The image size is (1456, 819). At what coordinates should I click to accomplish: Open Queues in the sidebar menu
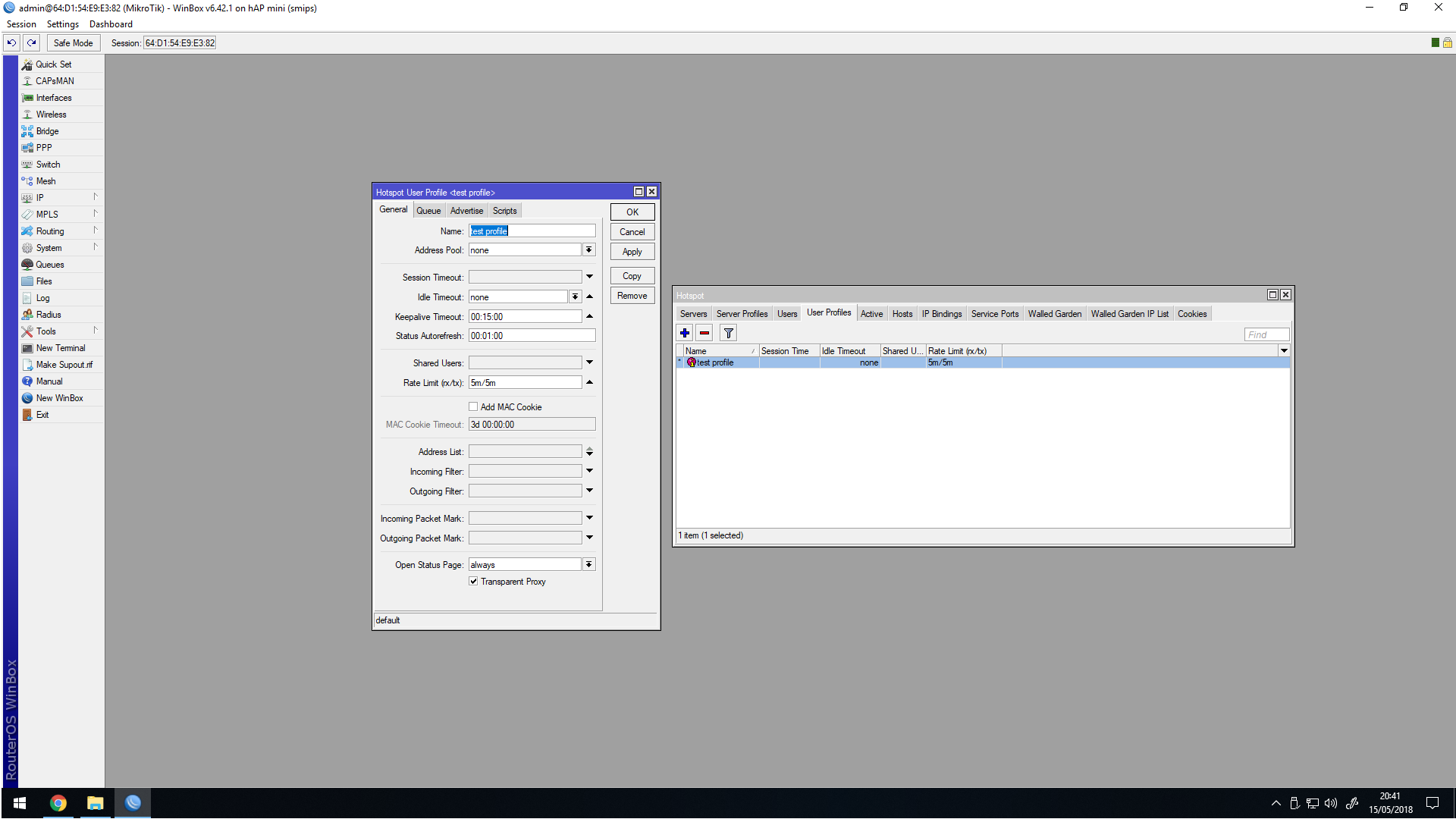50,265
